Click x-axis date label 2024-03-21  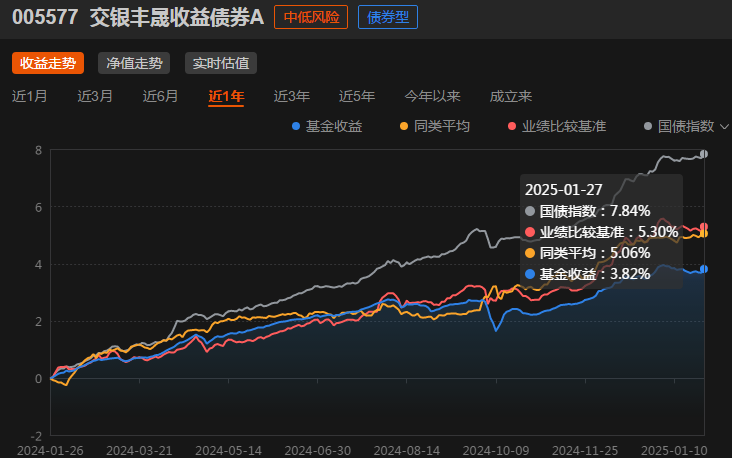(x=139, y=451)
